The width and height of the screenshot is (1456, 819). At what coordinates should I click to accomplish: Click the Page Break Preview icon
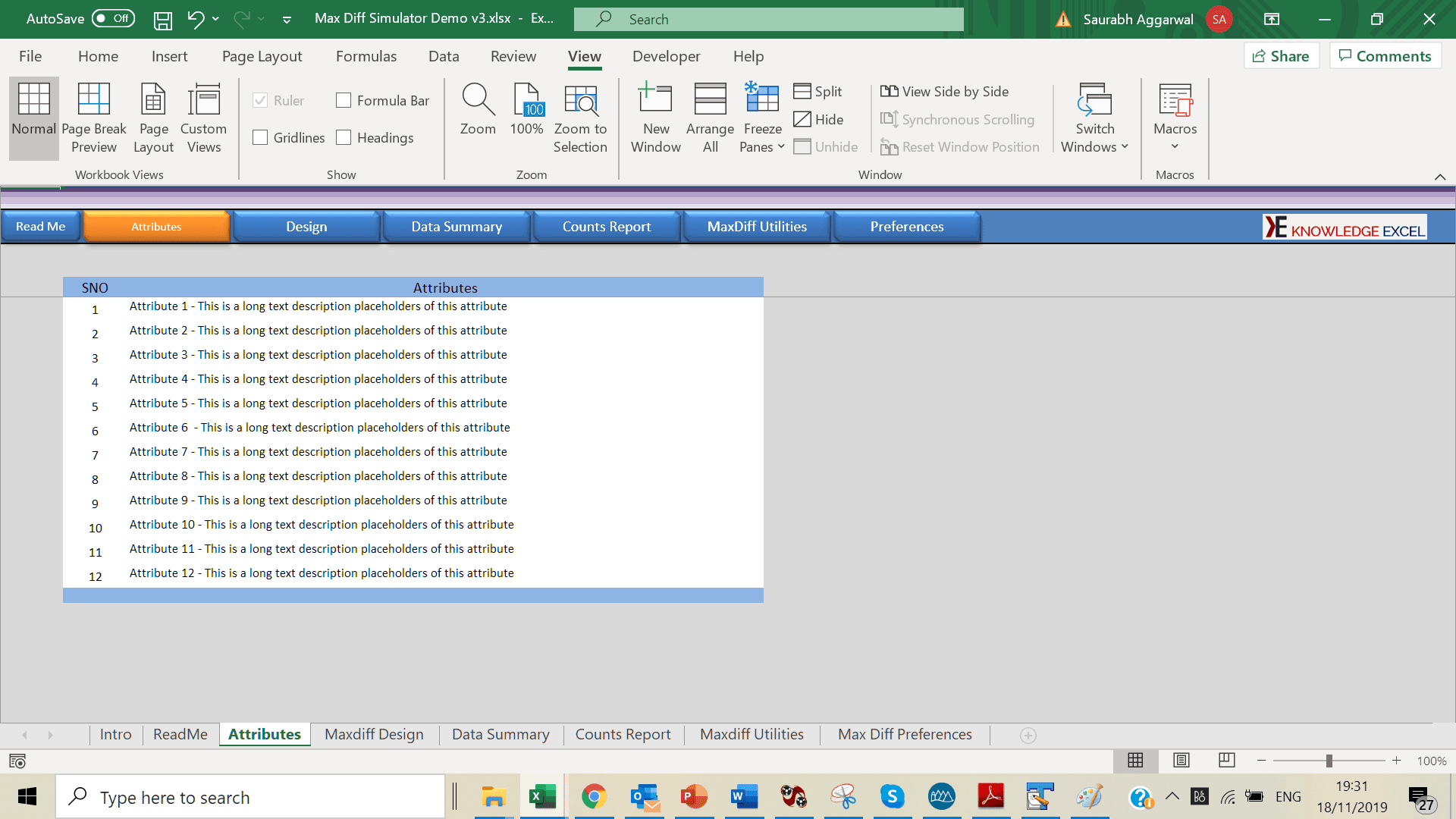[94, 100]
